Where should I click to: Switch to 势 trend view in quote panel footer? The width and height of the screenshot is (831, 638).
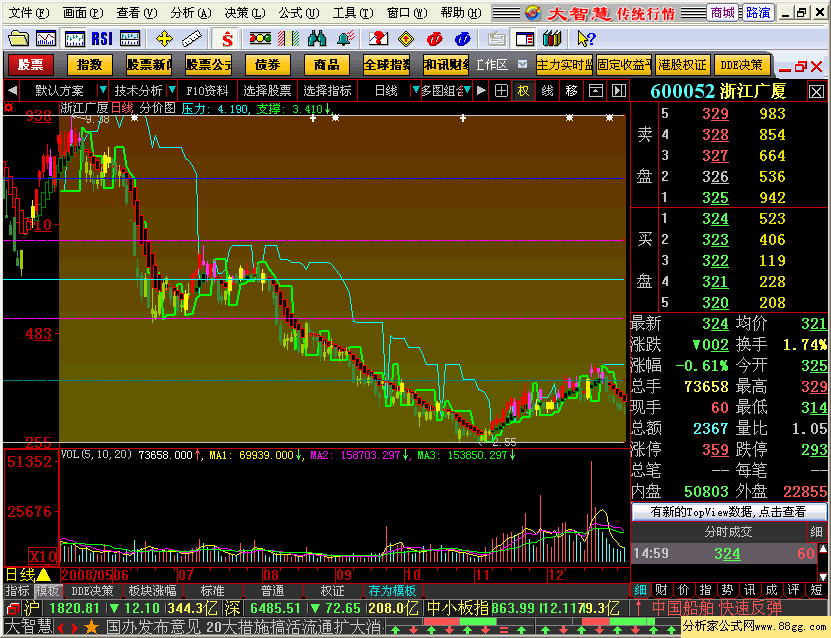point(728,590)
